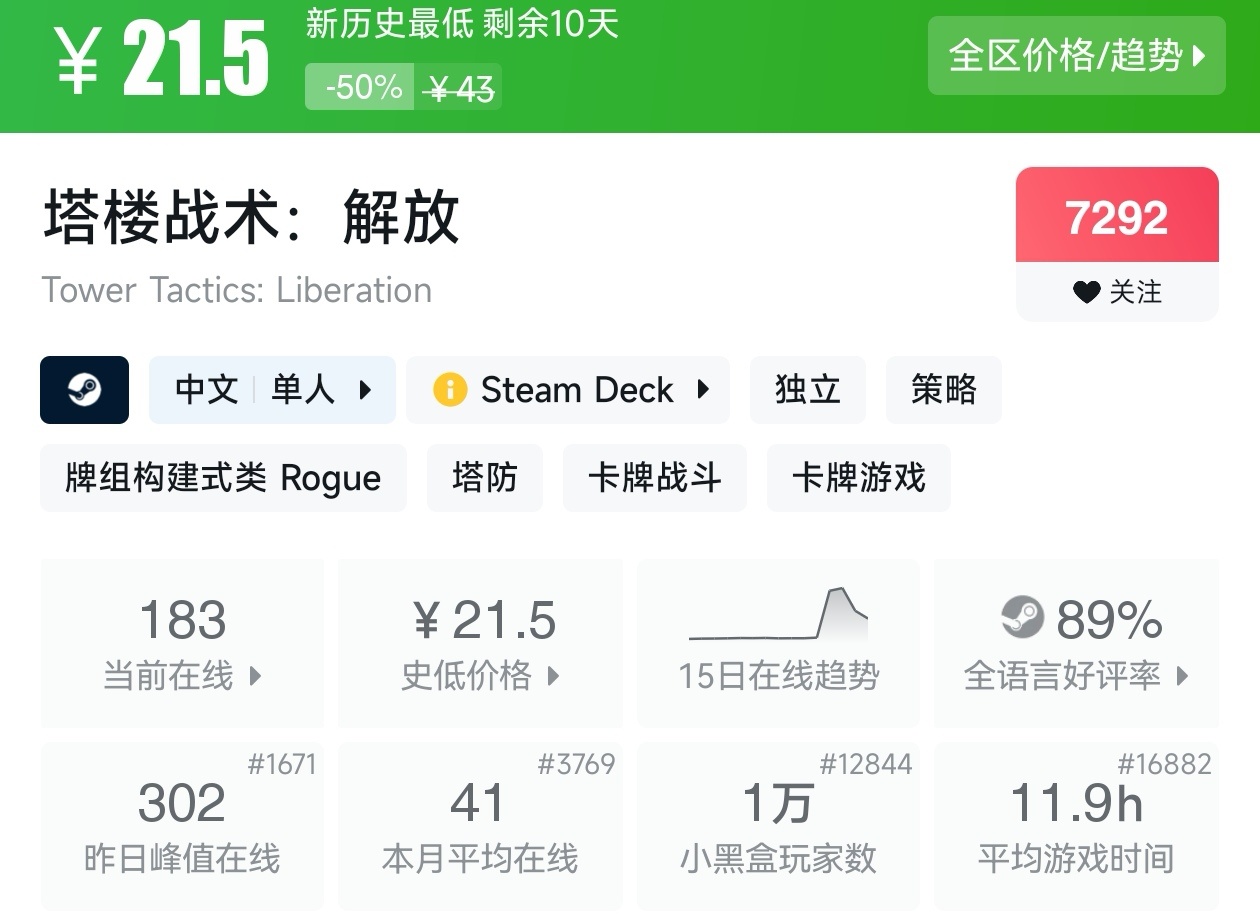Select the 独立 tag
1260x922 pixels.
[807, 390]
